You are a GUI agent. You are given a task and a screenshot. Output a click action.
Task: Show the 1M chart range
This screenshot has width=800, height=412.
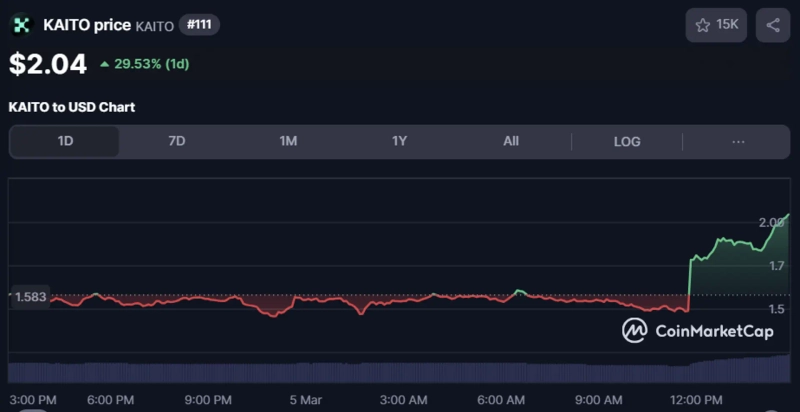(288, 141)
